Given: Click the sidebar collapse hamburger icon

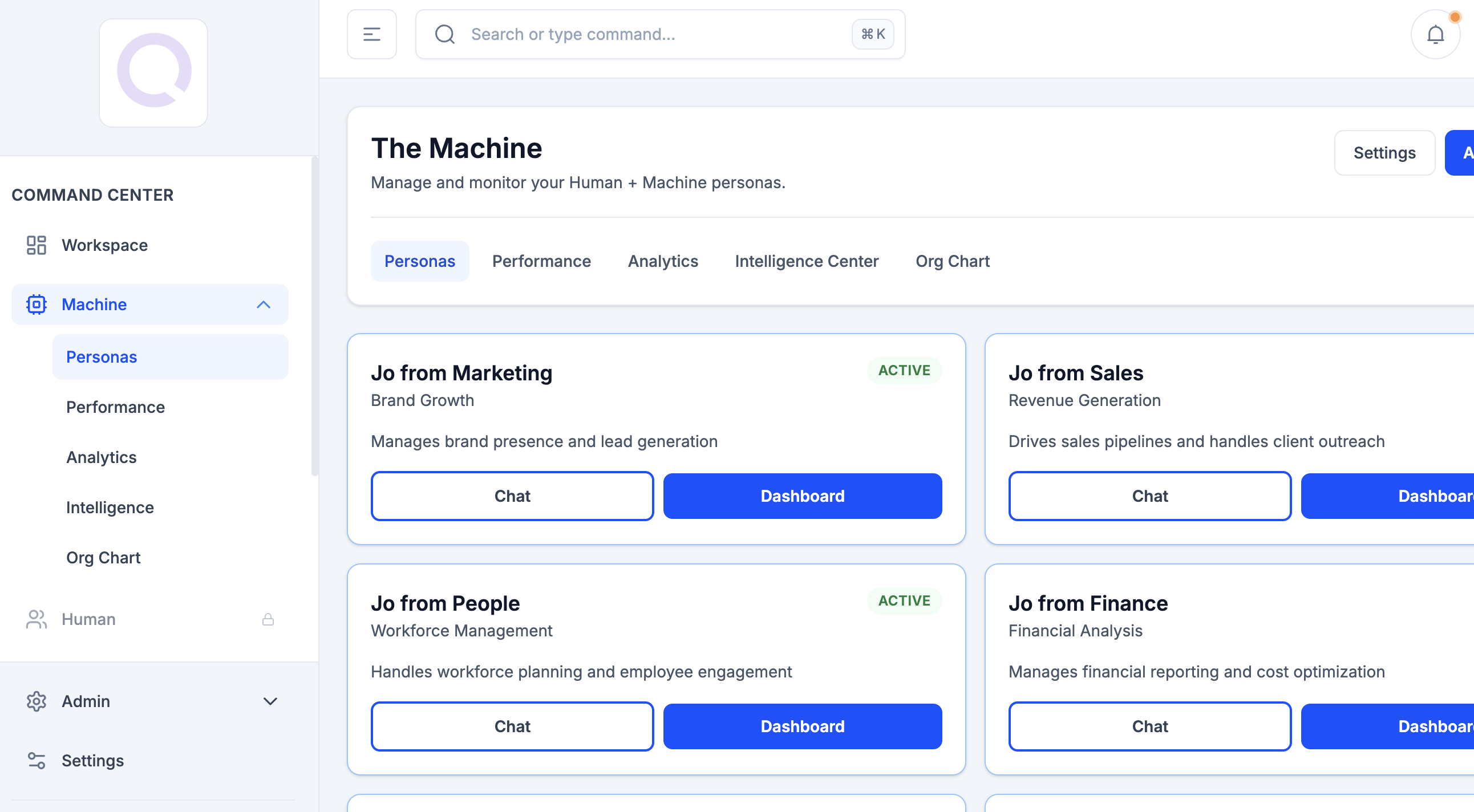Looking at the screenshot, I should pyautogui.click(x=371, y=34).
